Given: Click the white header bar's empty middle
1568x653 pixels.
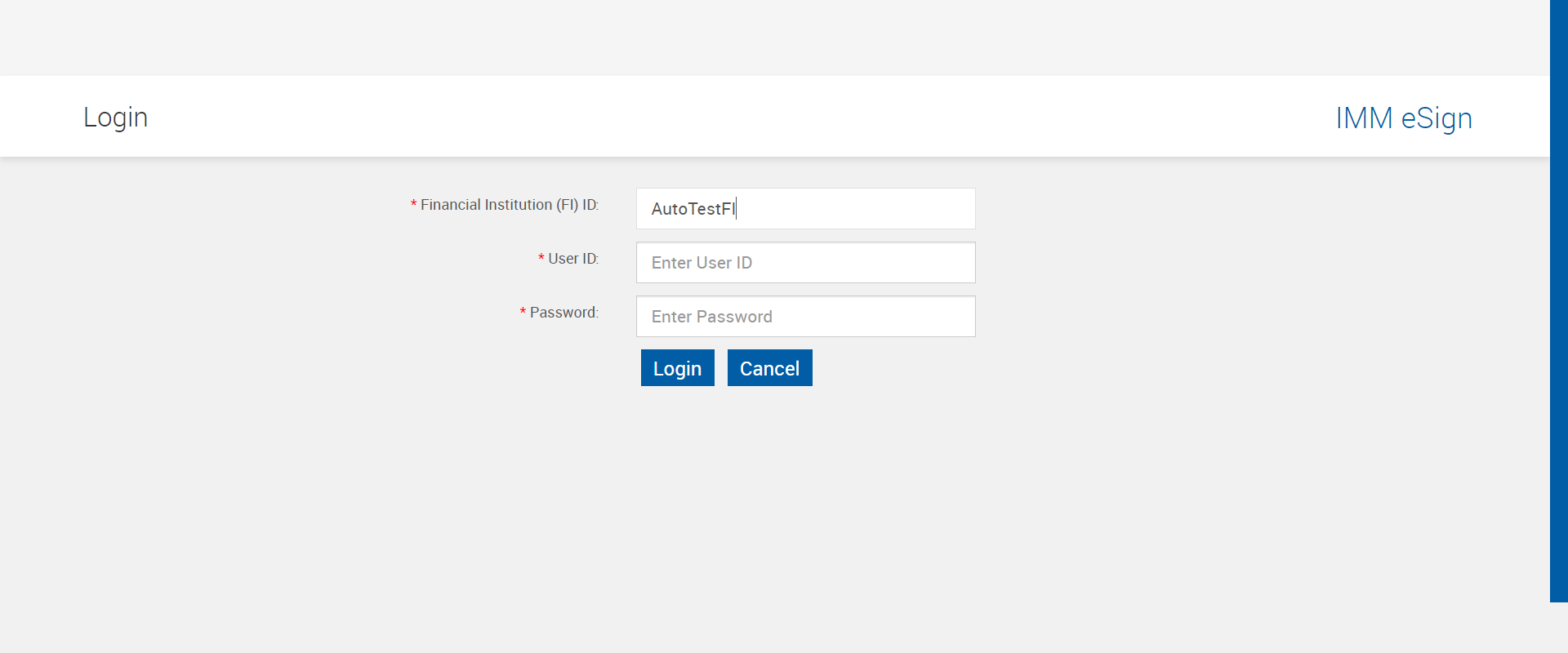Looking at the screenshot, I should [x=735, y=117].
